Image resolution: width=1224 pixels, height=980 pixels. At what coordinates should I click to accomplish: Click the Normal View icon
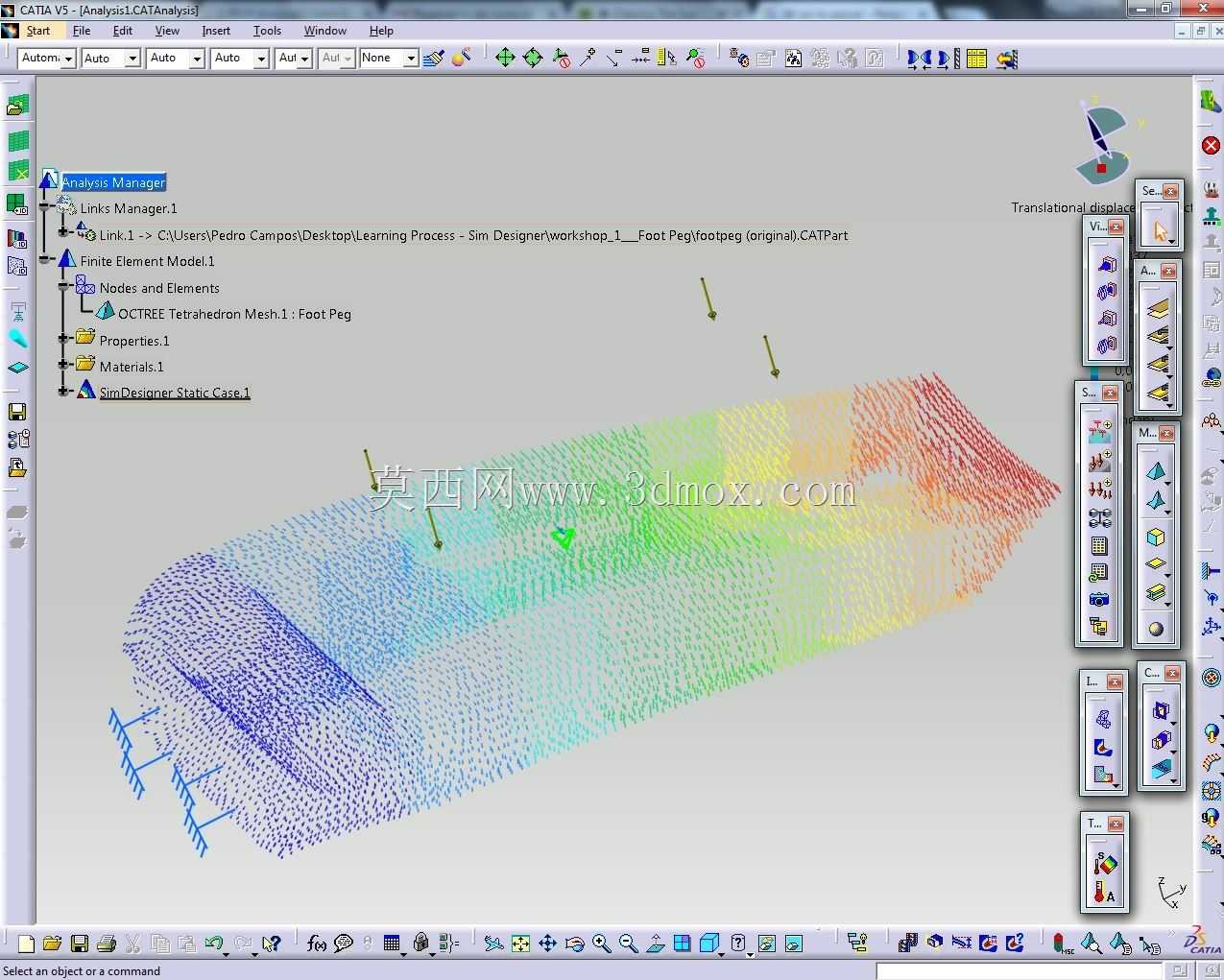pos(655,944)
